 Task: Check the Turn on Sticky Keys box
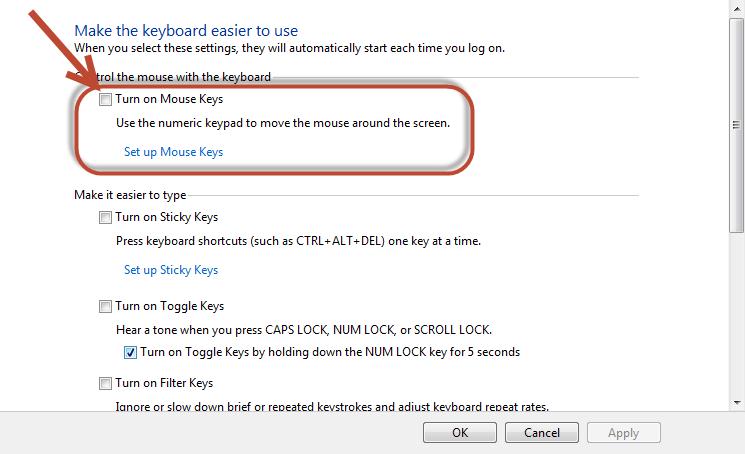tap(106, 217)
